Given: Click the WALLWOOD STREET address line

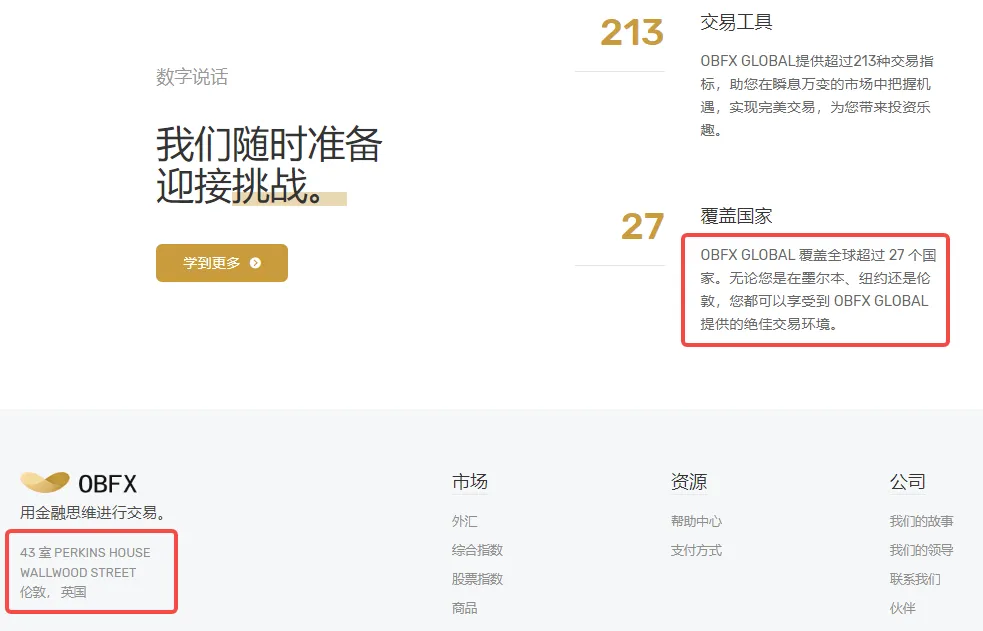Looking at the screenshot, I should pos(78,573).
